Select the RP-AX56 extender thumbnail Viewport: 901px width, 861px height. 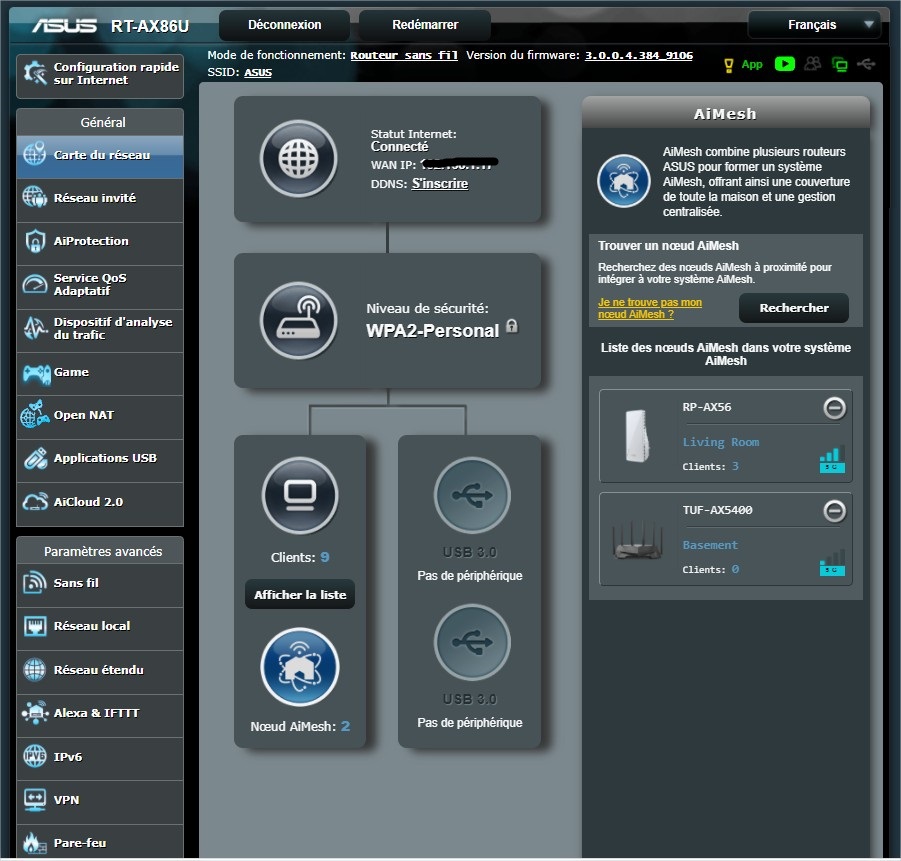coord(637,436)
